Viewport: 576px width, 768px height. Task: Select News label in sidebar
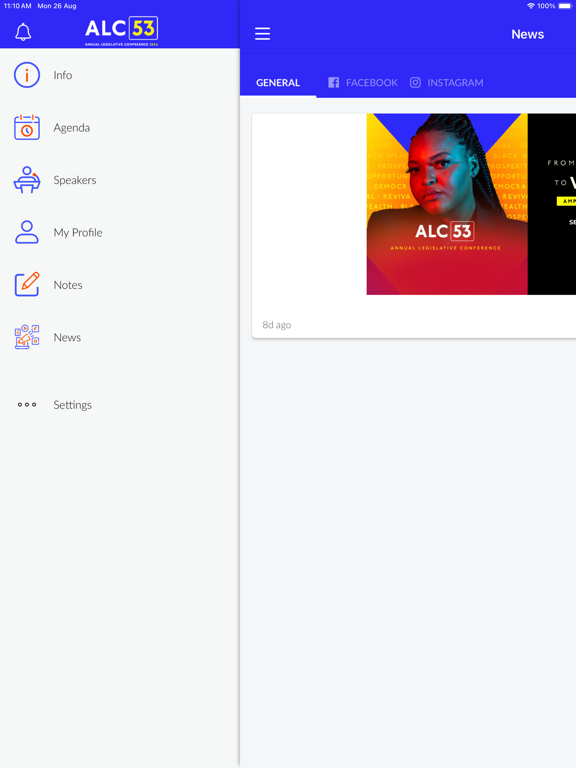(67, 337)
